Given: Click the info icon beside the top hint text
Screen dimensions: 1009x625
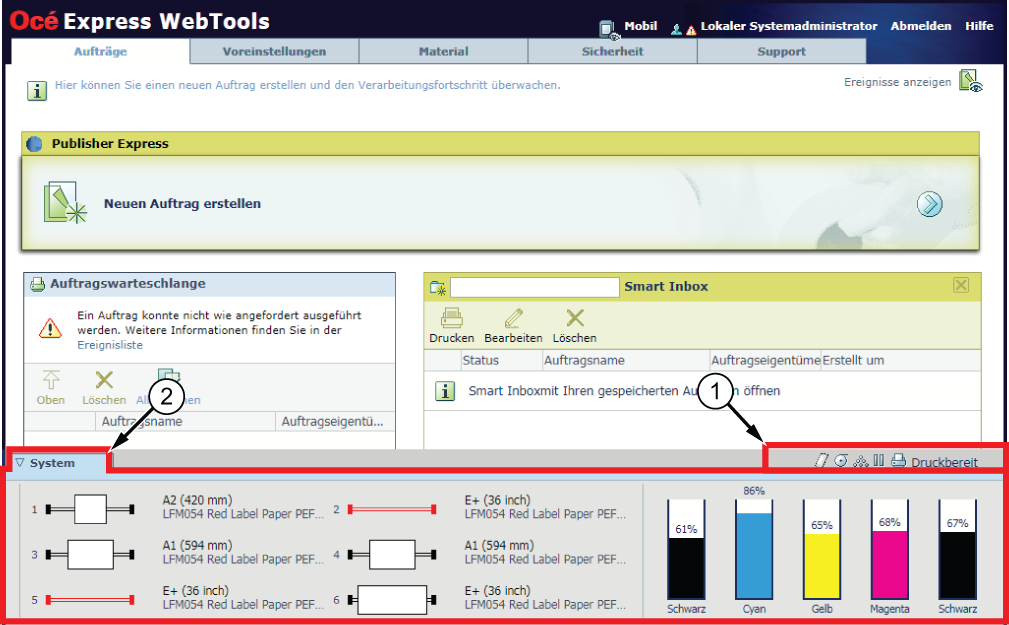Looking at the screenshot, I should 37,91.
